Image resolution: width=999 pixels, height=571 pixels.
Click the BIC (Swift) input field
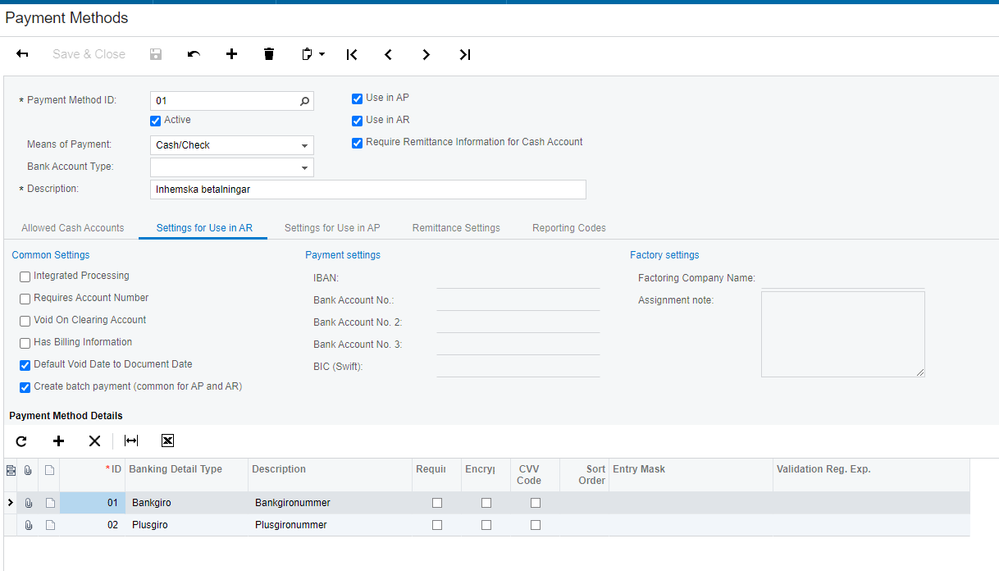pyautogui.click(x=518, y=367)
